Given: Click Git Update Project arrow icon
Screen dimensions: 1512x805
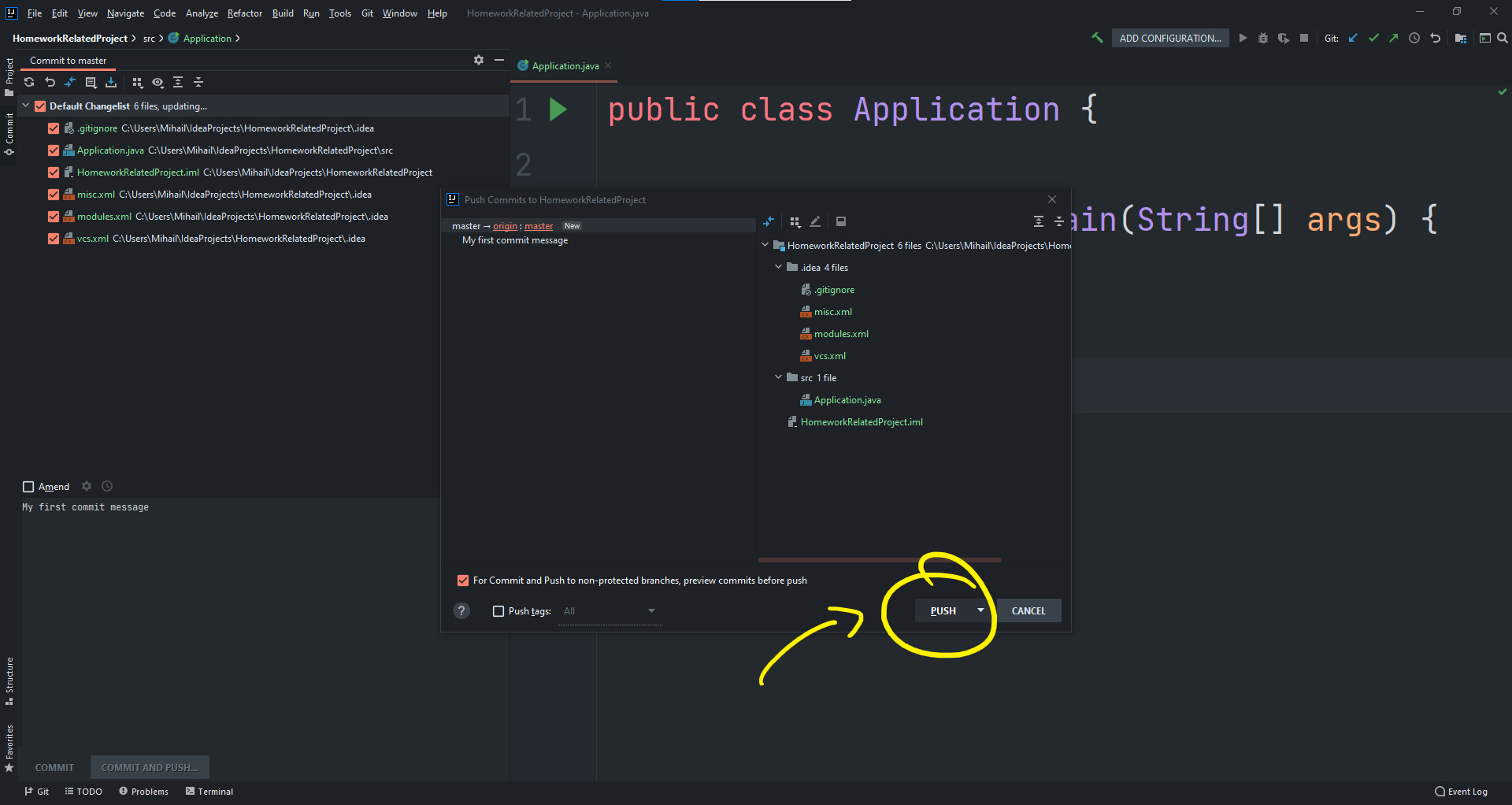Looking at the screenshot, I should click(x=1353, y=38).
